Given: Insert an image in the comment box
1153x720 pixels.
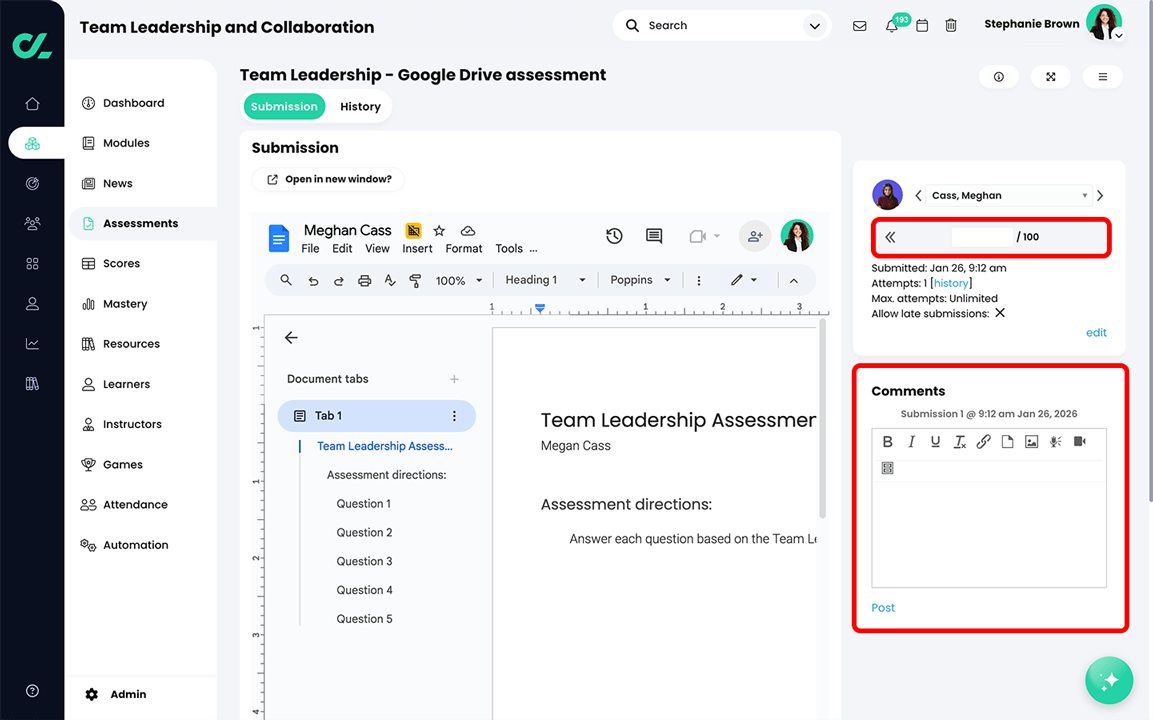Looking at the screenshot, I should [1031, 441].
